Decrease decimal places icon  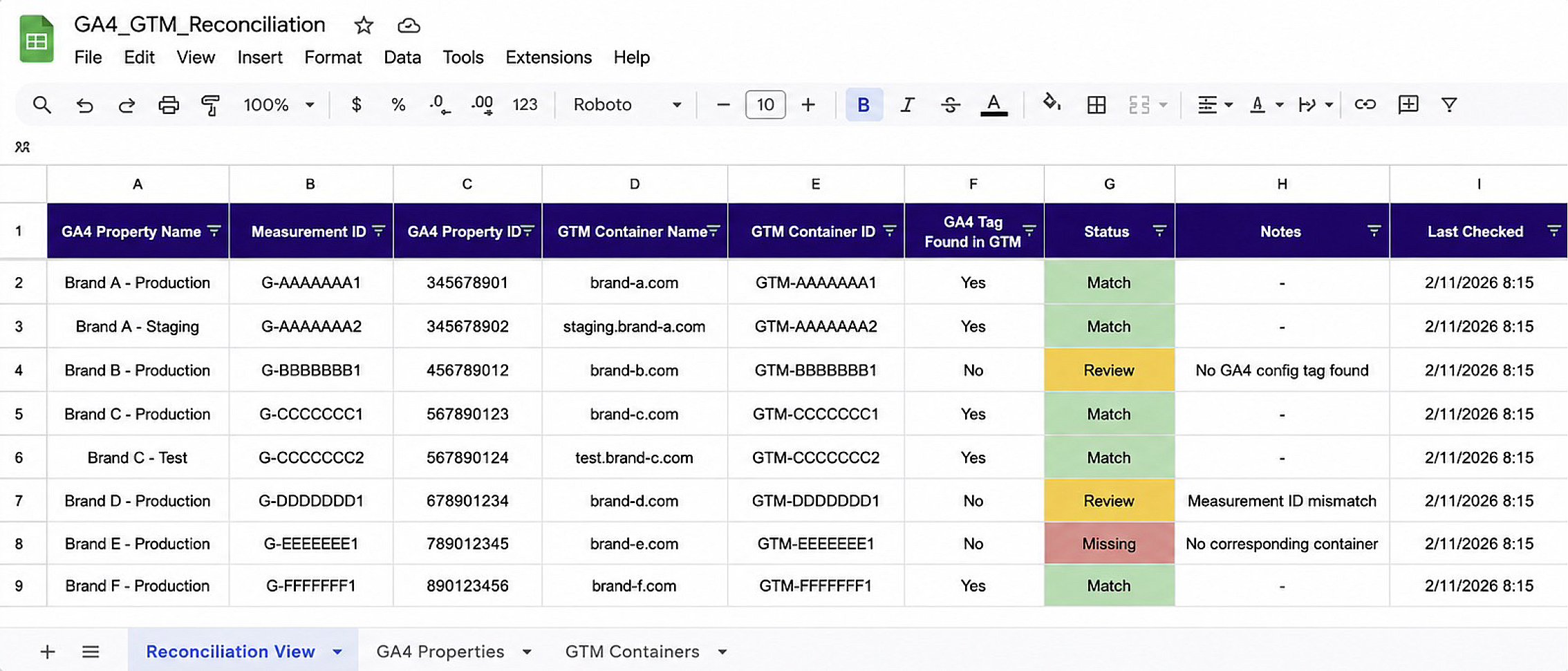pyautogui.click(x=439, y=104)
